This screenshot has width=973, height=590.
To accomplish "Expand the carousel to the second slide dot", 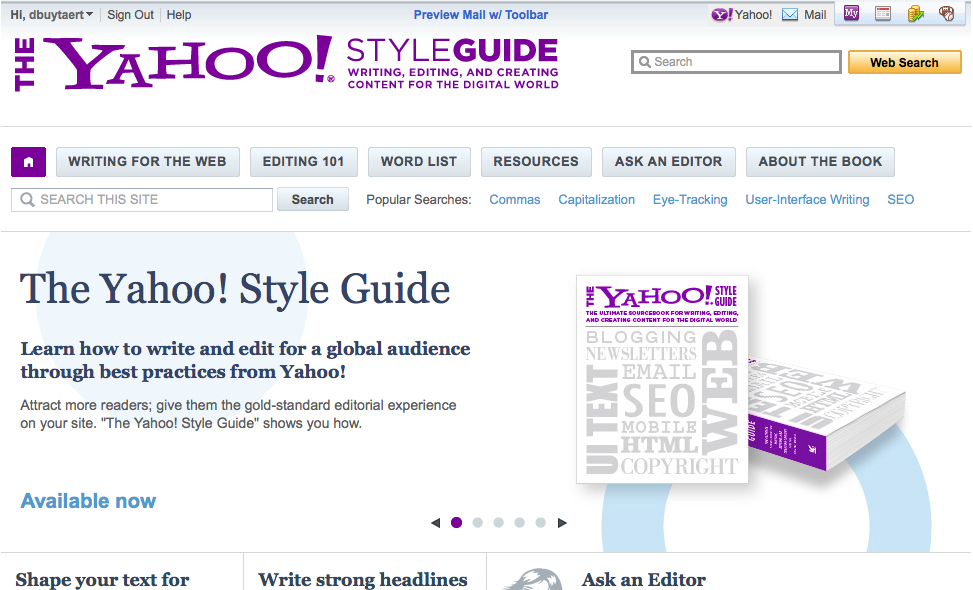I will click(x=477, y=522).
